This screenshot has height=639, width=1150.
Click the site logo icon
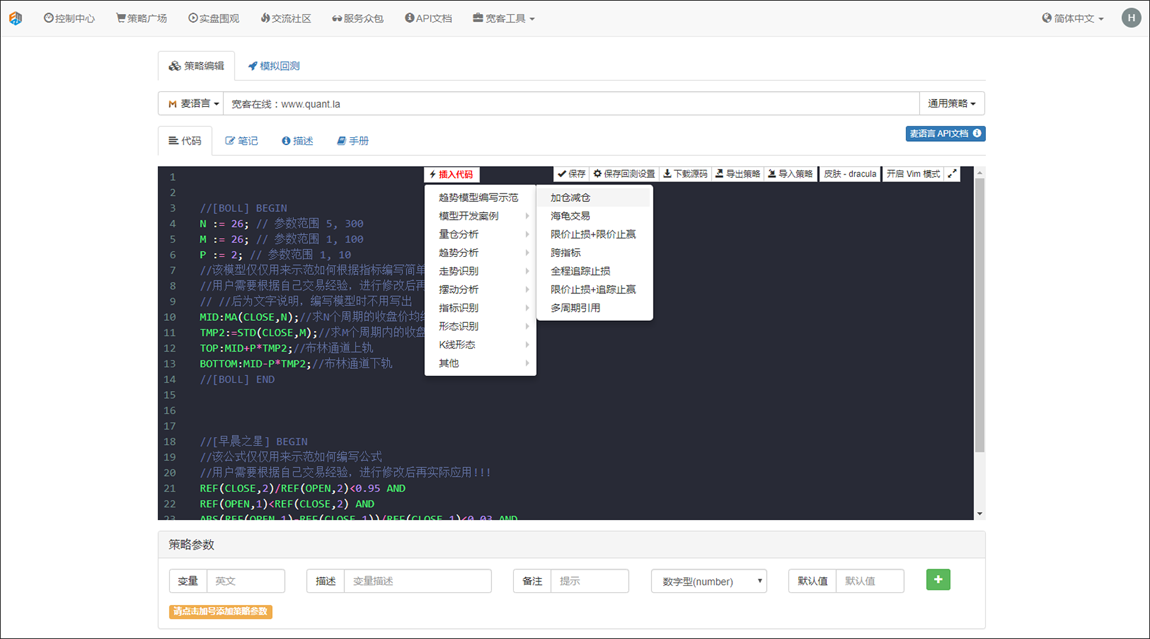point(15,18)
